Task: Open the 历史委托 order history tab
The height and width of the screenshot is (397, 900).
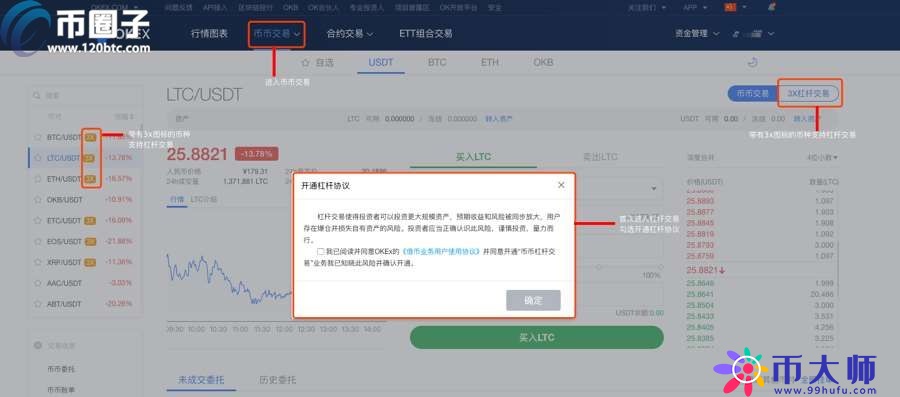Action: (x=278, y=380)
